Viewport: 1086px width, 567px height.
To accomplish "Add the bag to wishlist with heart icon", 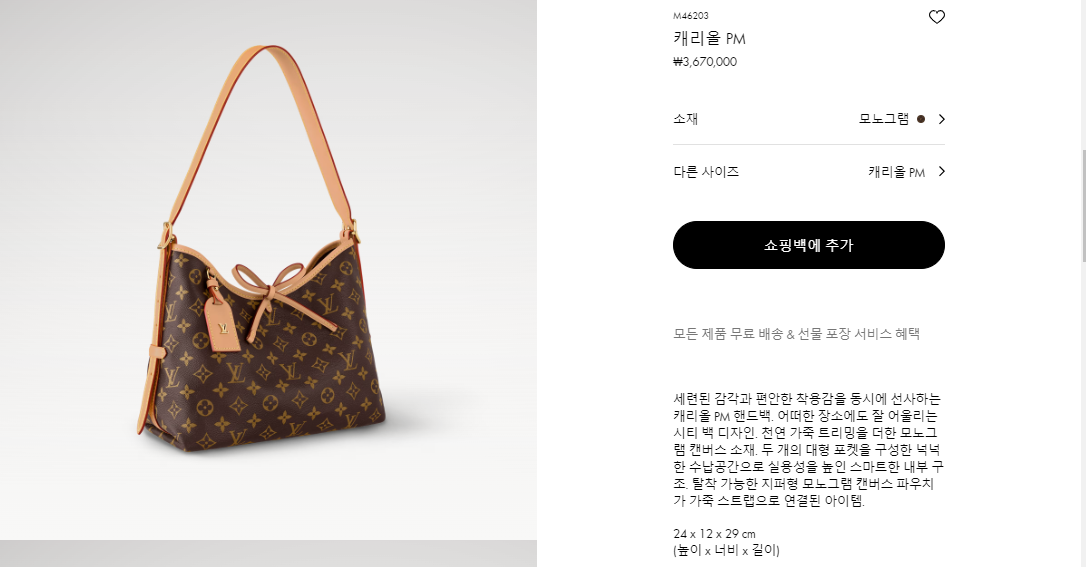I will 936,17.
